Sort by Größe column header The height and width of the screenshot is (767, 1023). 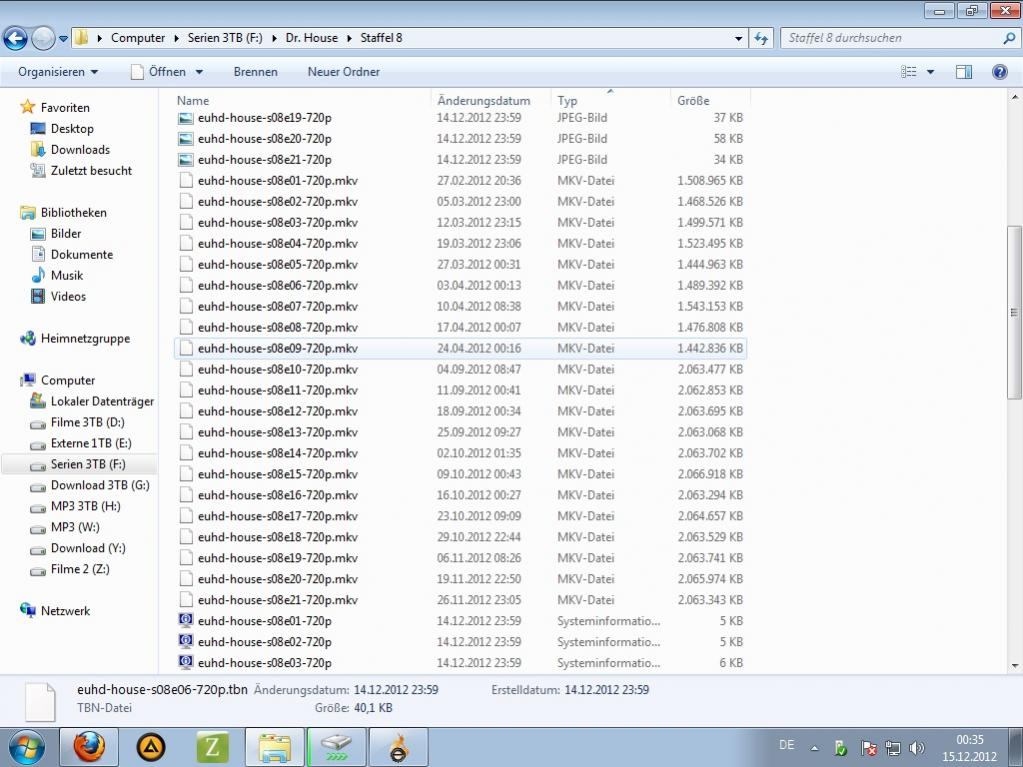(693, 100)
